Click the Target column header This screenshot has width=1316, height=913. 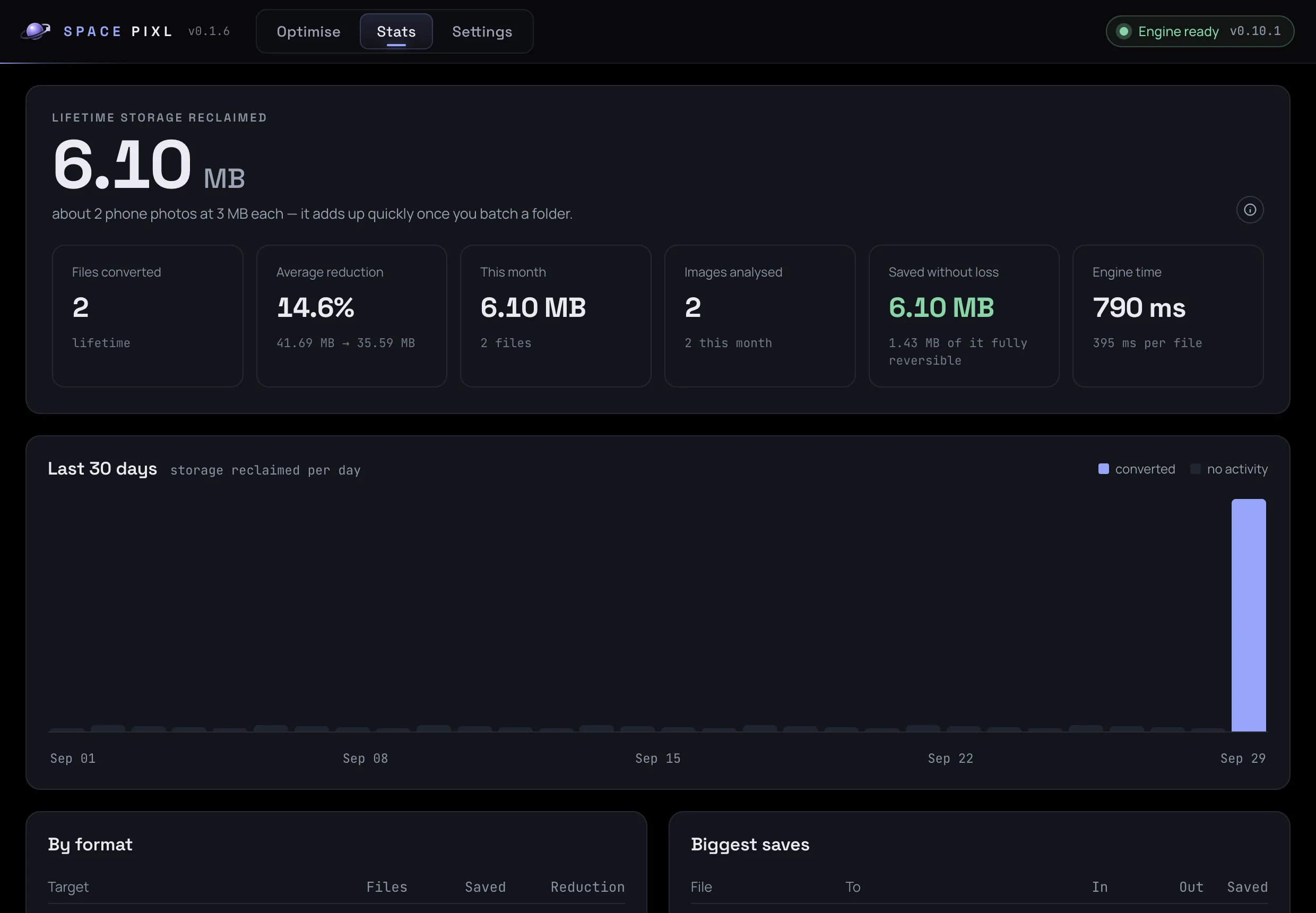coord(68,888)
